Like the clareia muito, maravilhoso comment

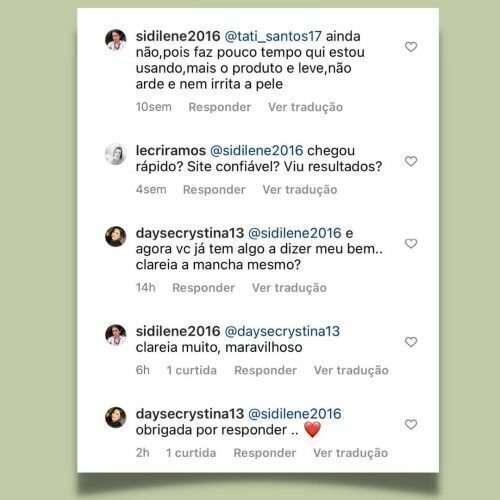pos(411,342)
